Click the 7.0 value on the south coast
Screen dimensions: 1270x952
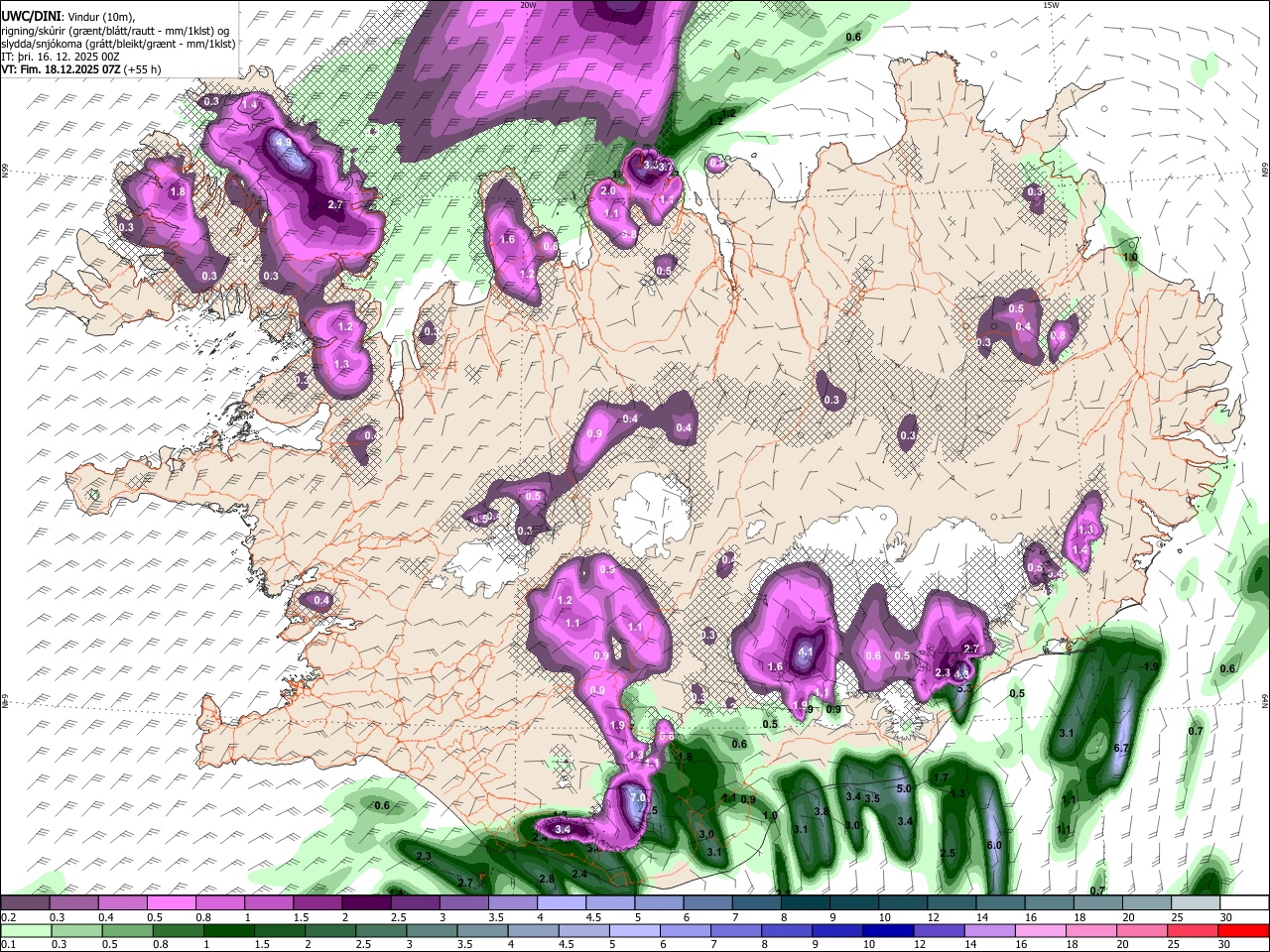[637, 797]
